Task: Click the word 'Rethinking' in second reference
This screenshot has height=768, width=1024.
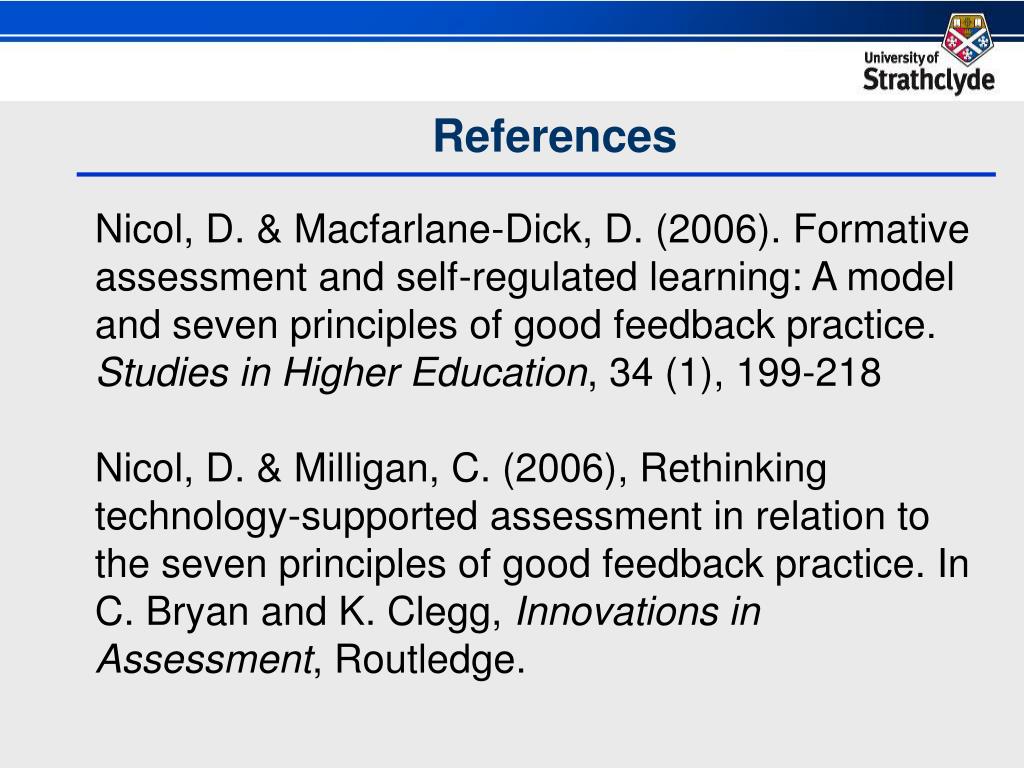Action: tap(733, 468)
